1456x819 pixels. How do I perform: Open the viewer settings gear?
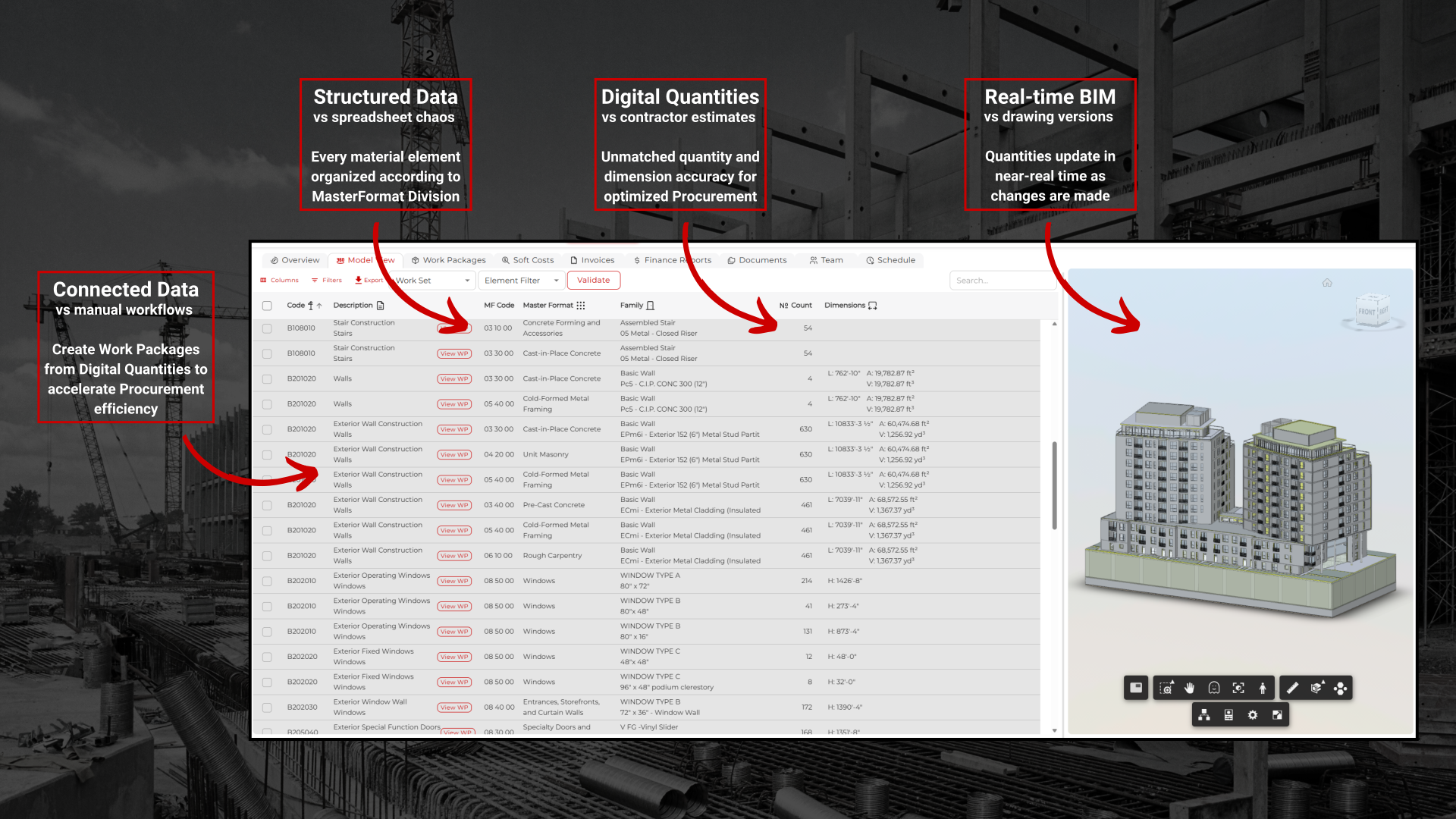tap(1253, 715)
